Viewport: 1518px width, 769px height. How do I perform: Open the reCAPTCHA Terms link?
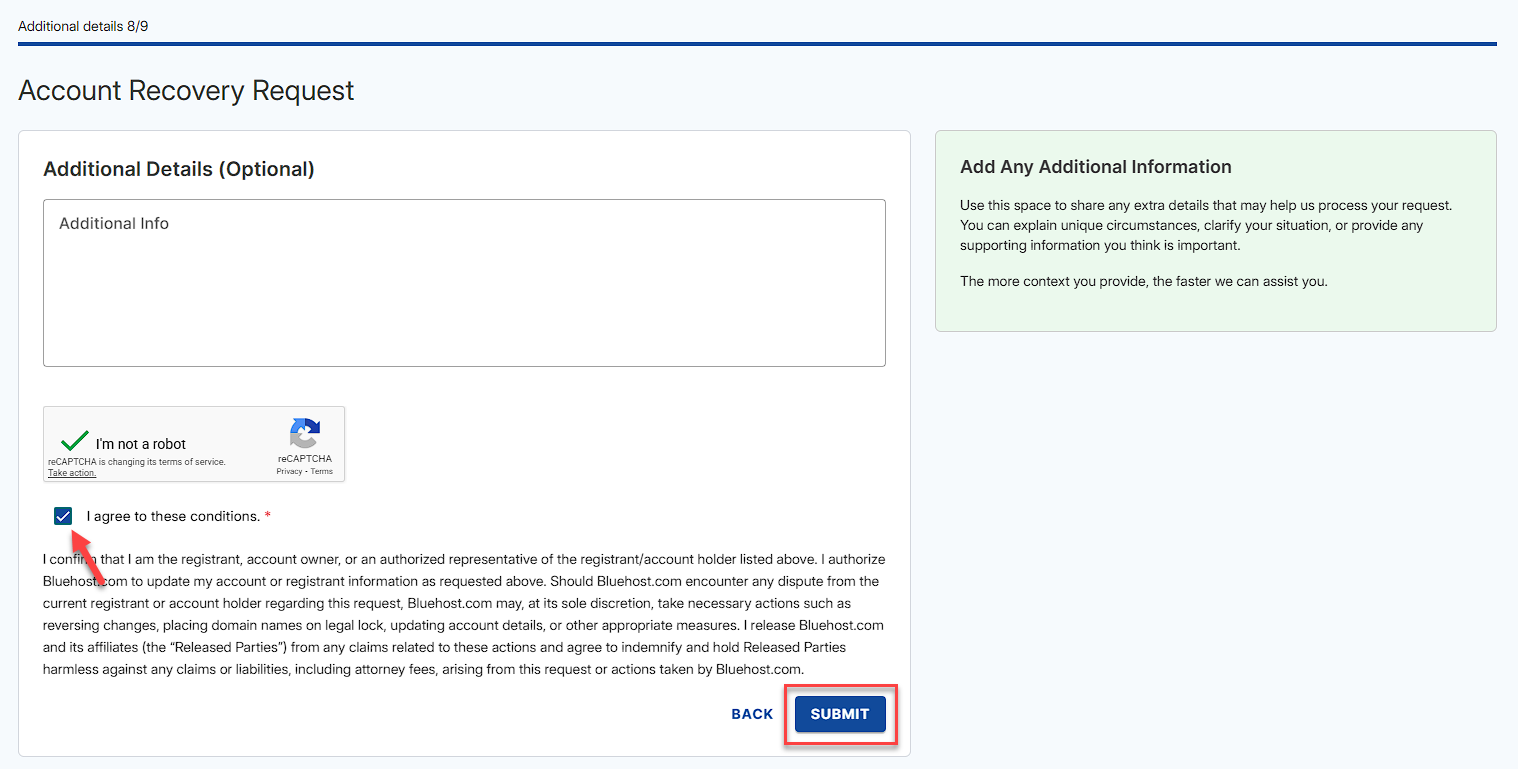321,470
